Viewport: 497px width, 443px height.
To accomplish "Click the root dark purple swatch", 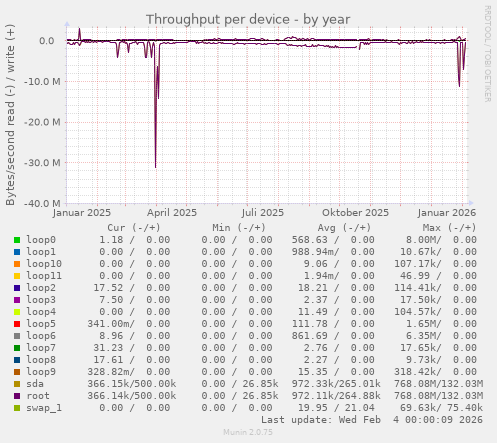I will 17,396.
